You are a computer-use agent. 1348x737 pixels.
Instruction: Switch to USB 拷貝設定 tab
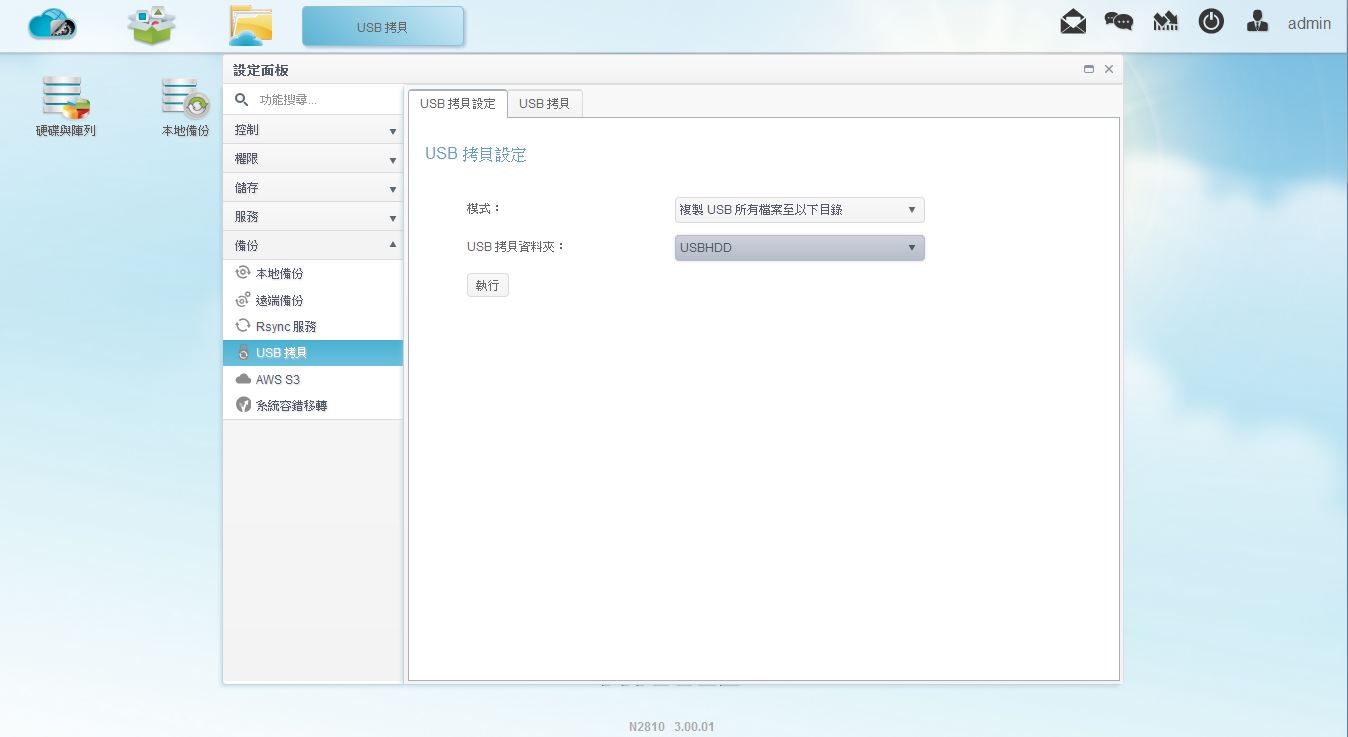tap(458, 103)
